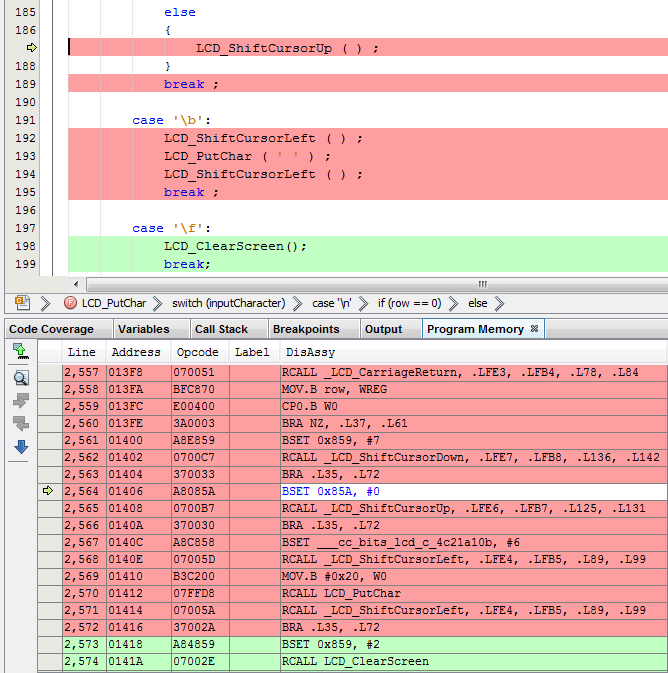Expand chevron after else breadcrumb
Viewport: 668px width, 673px height.
[x=499, y=303]
